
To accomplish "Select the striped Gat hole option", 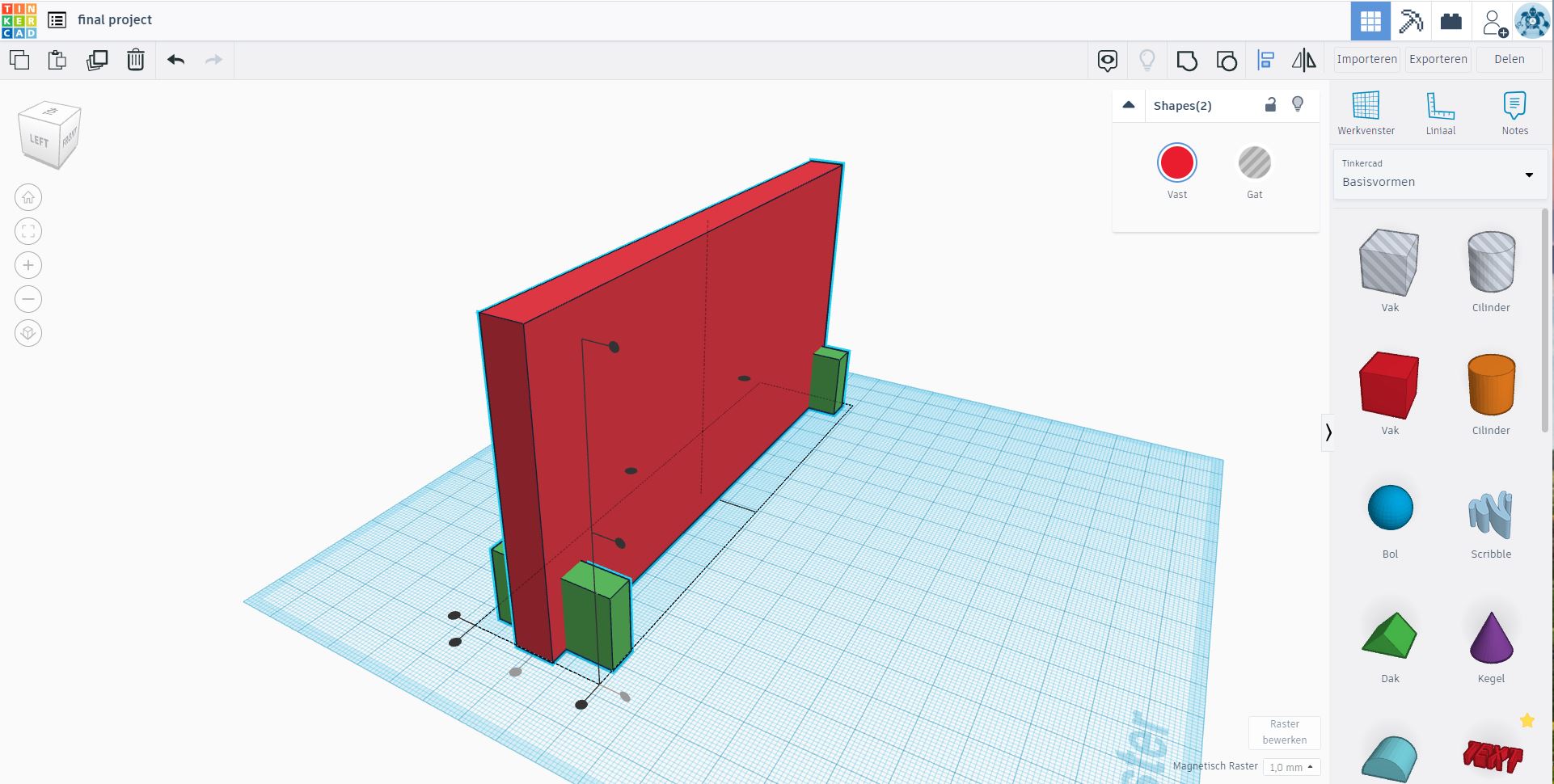I will click(x=1254, y=162).
